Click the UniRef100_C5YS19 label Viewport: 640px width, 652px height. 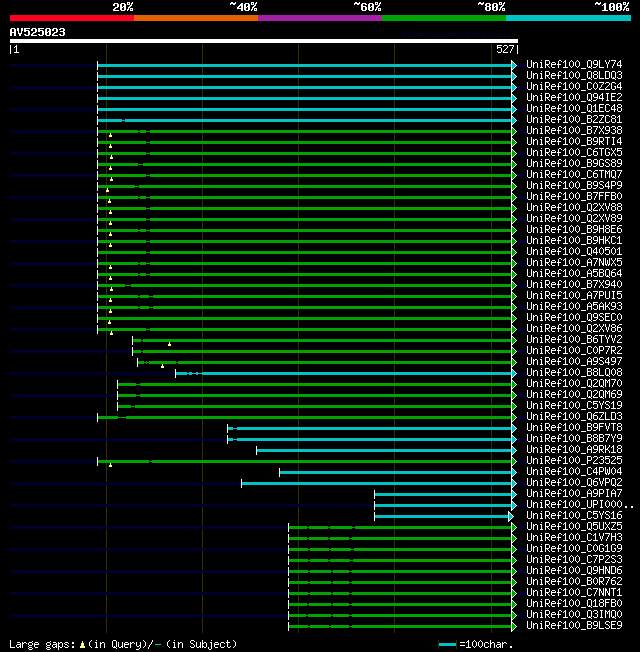pyautogui.click(x=574, y=405)
